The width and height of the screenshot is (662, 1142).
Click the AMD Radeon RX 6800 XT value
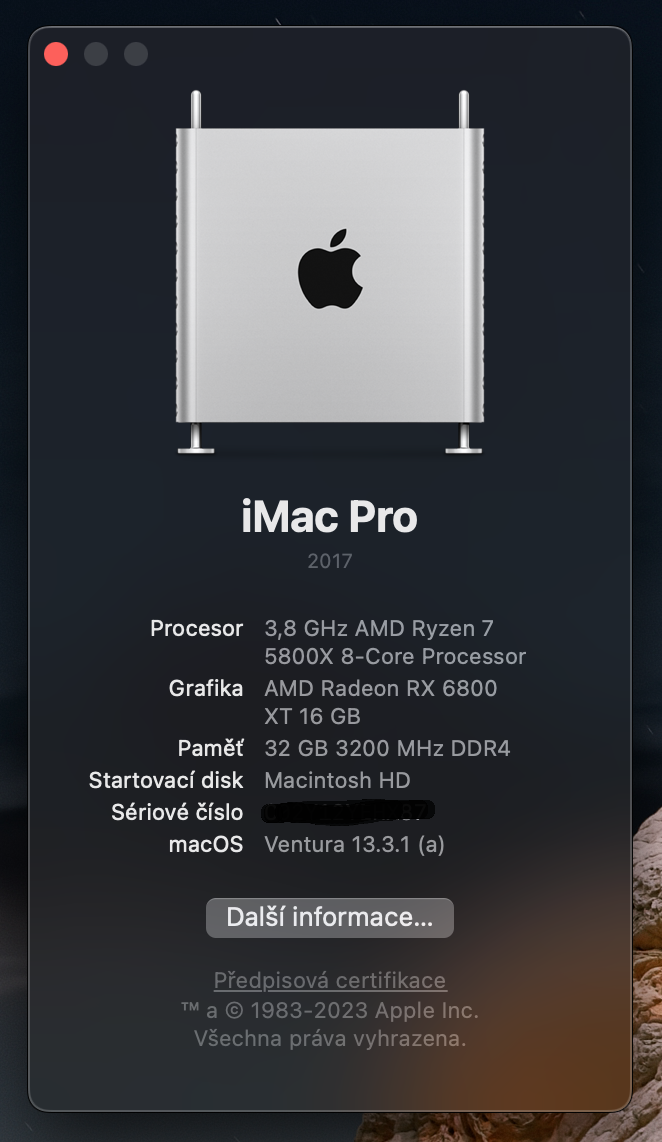tap(381, 702)
